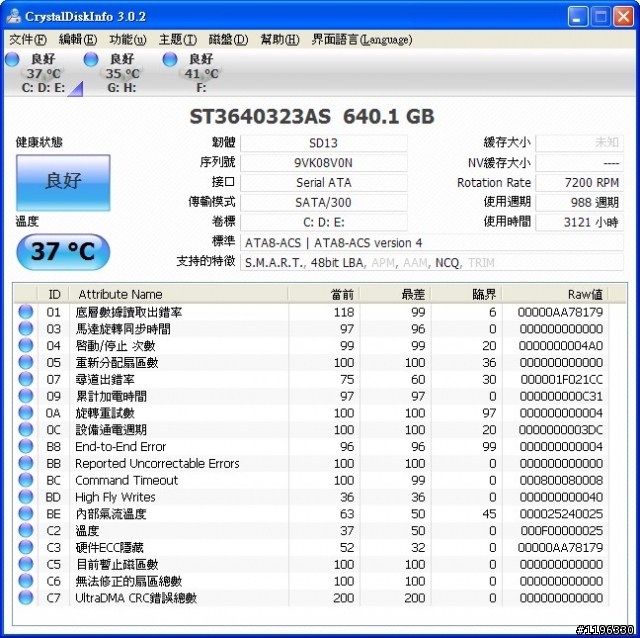Click the 當前 column header
640x638 pixels.
click(x=324, y=294)
